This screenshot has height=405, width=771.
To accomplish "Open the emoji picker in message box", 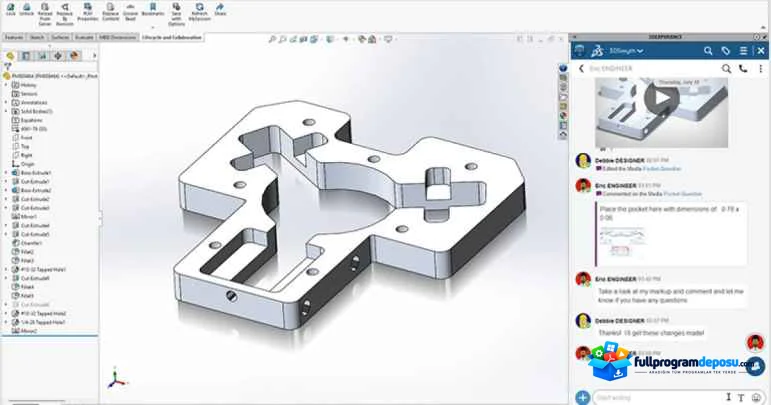I will [756, 397].
